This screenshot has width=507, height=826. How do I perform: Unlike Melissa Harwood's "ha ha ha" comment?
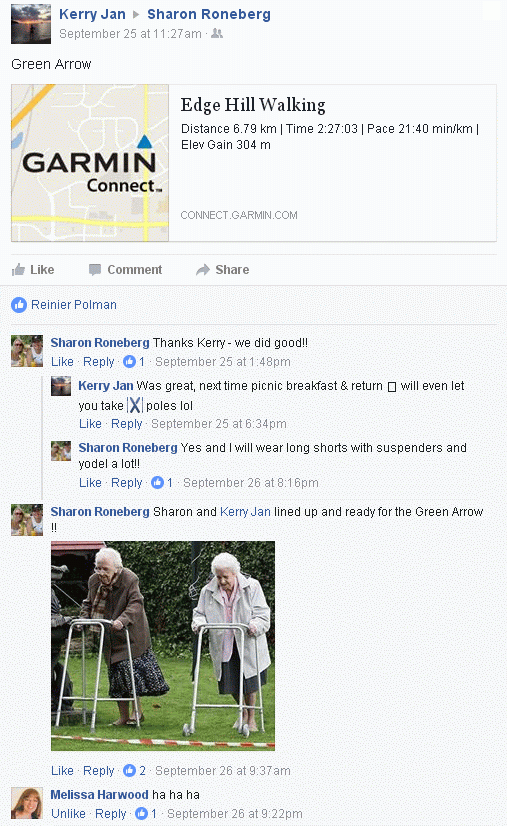(x=68, y=813)
